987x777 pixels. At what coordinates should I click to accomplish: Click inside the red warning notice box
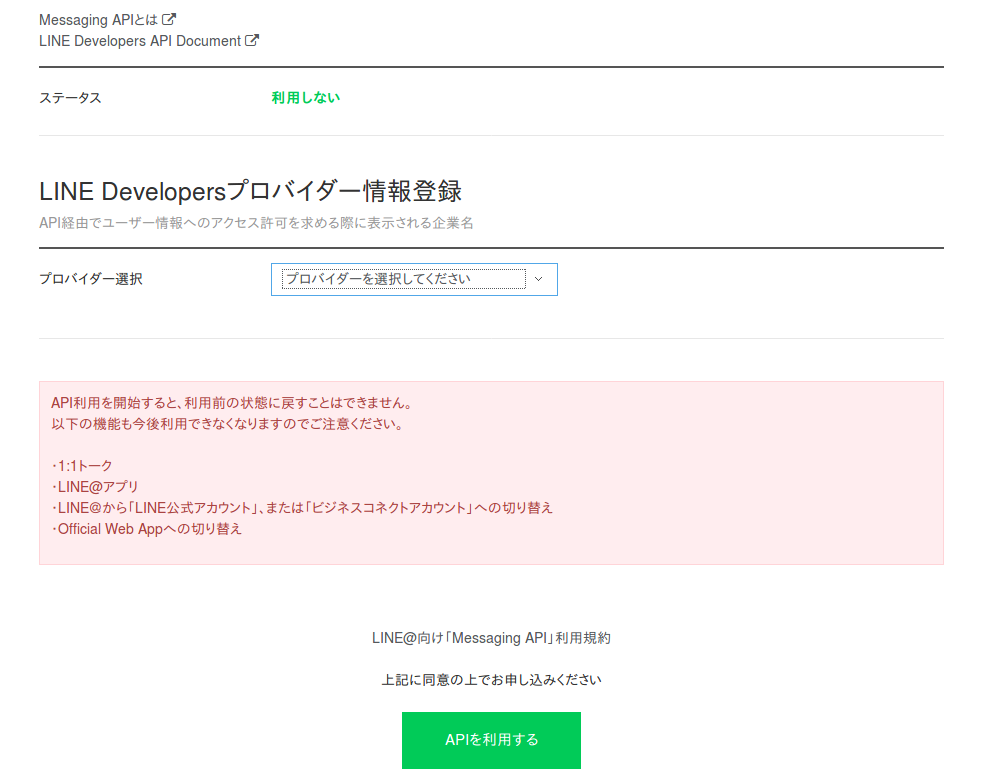click(x=490, y=470)
